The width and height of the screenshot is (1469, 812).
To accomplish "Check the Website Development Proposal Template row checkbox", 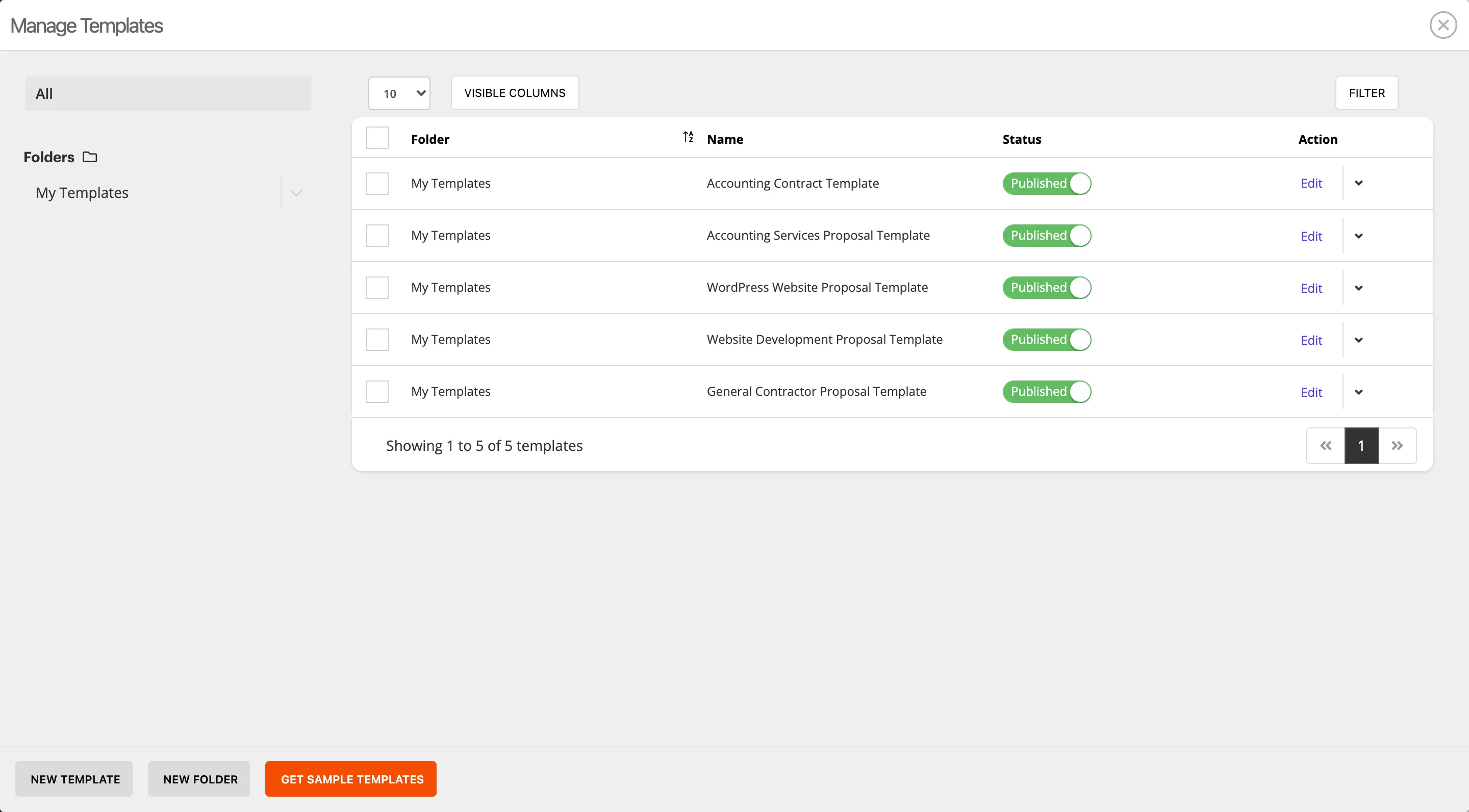I will click(x=377, y=339).
